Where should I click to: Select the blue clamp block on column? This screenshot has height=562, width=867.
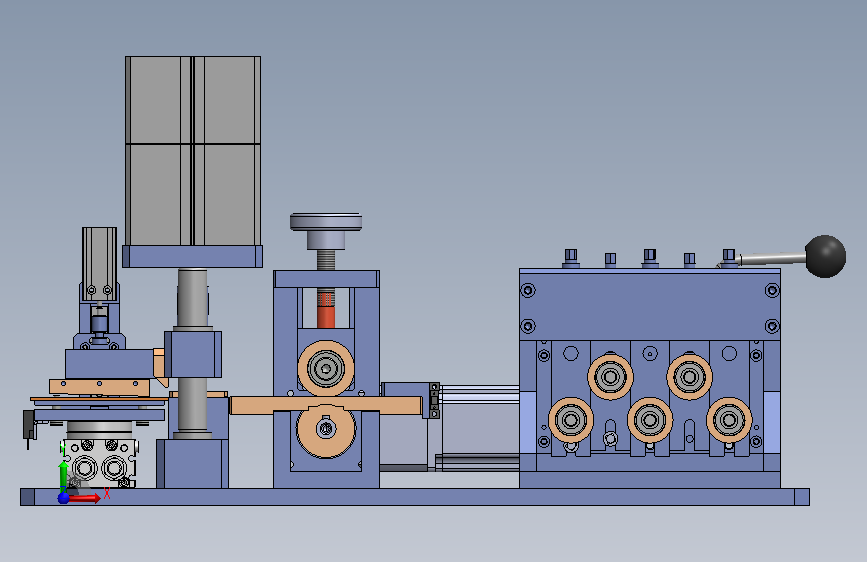coord(193,354)
